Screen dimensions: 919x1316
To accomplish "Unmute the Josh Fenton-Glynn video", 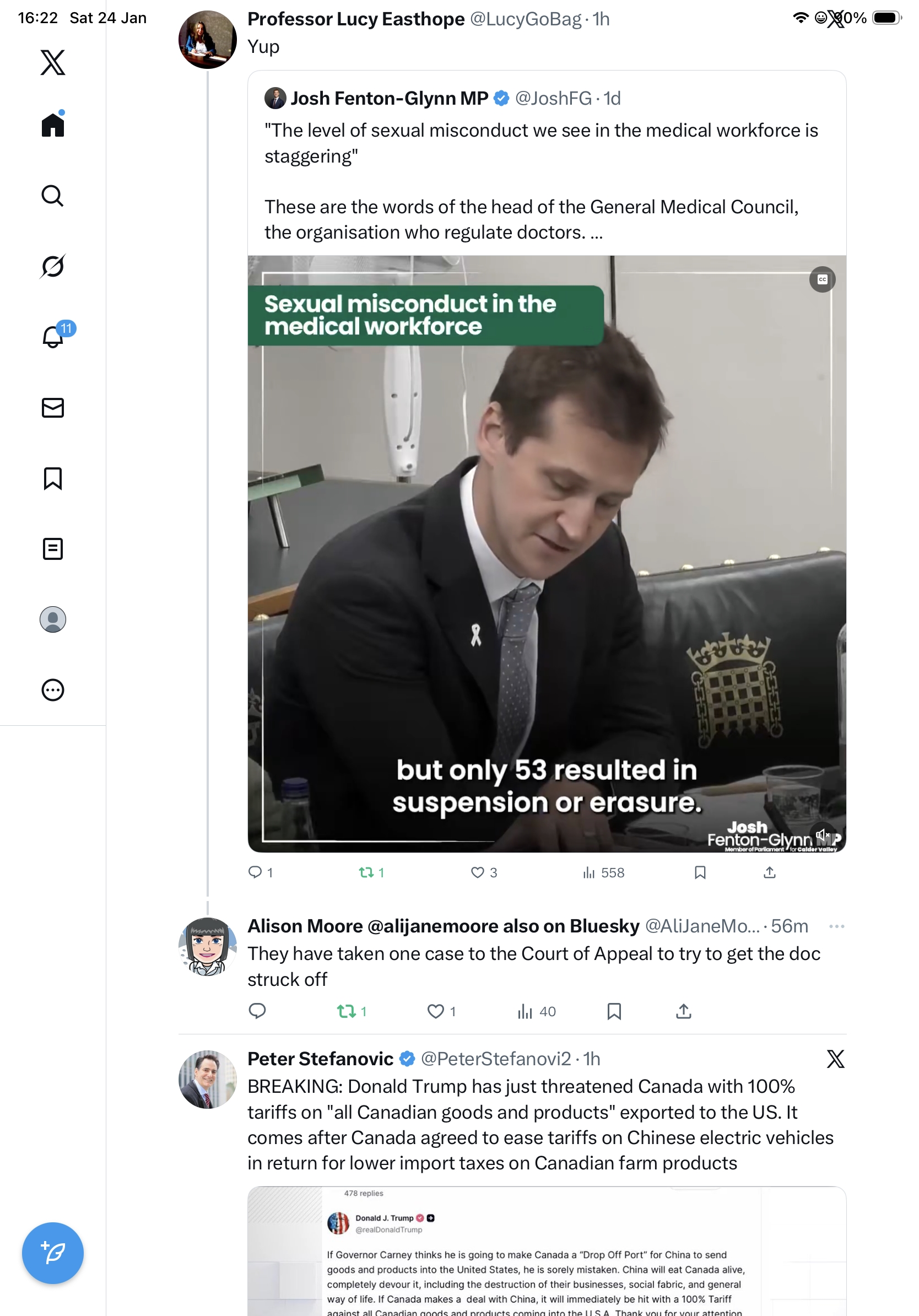I will [823, 834].
